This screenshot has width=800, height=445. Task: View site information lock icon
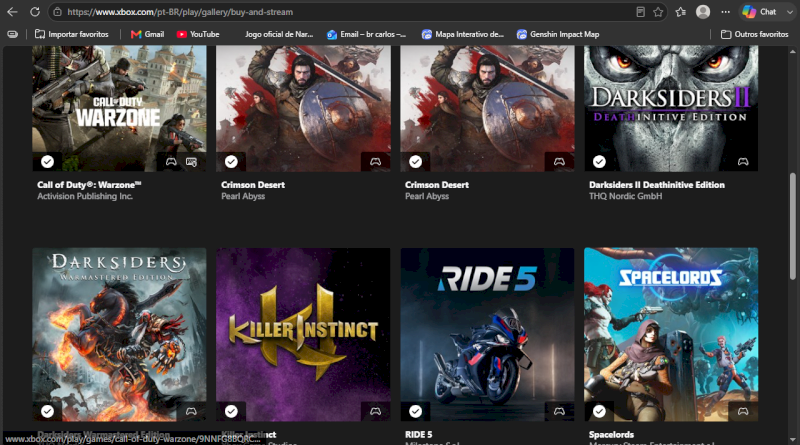(58, 12)
